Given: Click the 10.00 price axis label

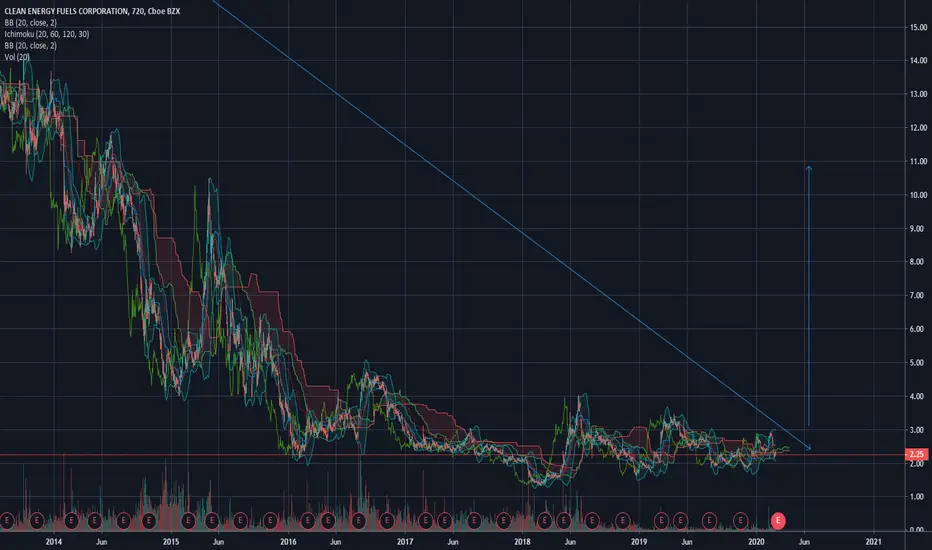Looking at the screenshot, I should click(918, 194).
